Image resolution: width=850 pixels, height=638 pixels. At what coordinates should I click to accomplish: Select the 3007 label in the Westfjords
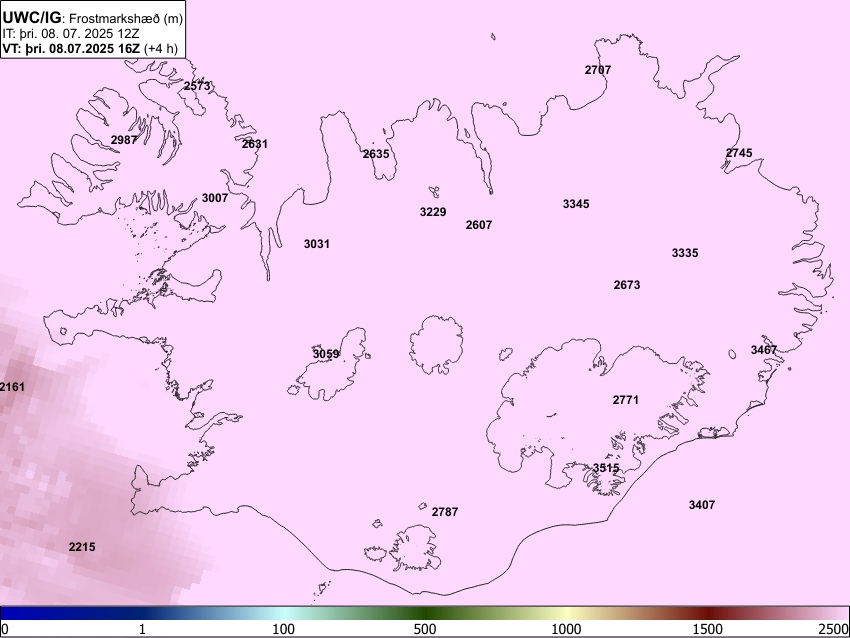pyautogui.click(x=215, y=198)
